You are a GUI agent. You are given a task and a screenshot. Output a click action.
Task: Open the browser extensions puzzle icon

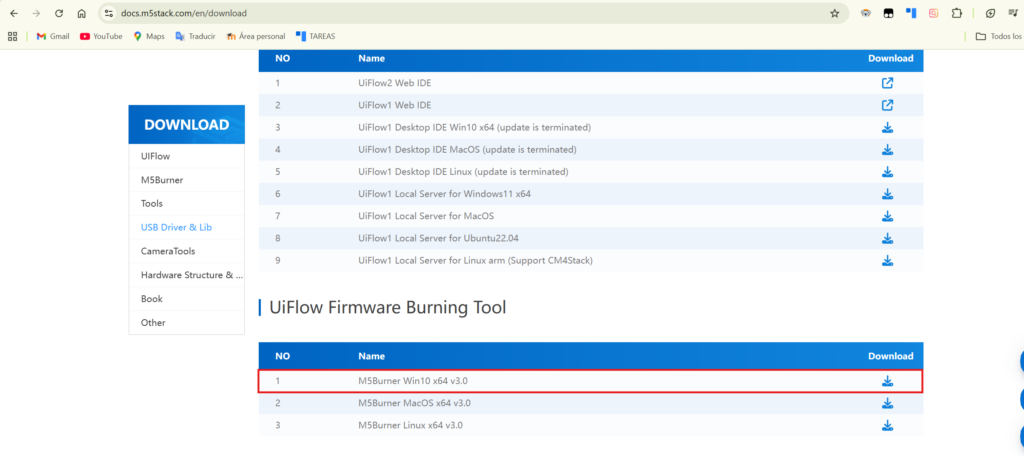pyautogui.click(x=956, y=14)
